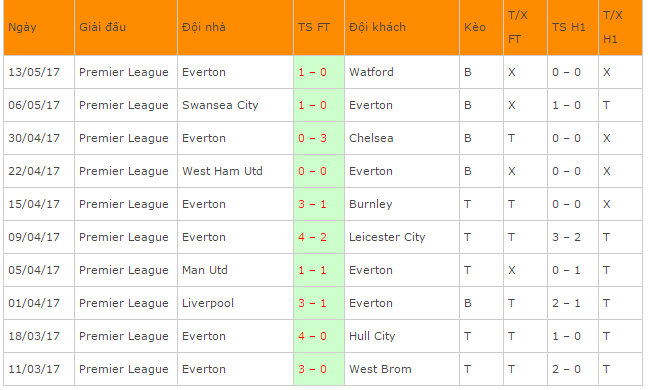Image resolution: width=648 pixels, height=390 pixels.
Task: Click the Chelsea team name
Action: (371, 138)
